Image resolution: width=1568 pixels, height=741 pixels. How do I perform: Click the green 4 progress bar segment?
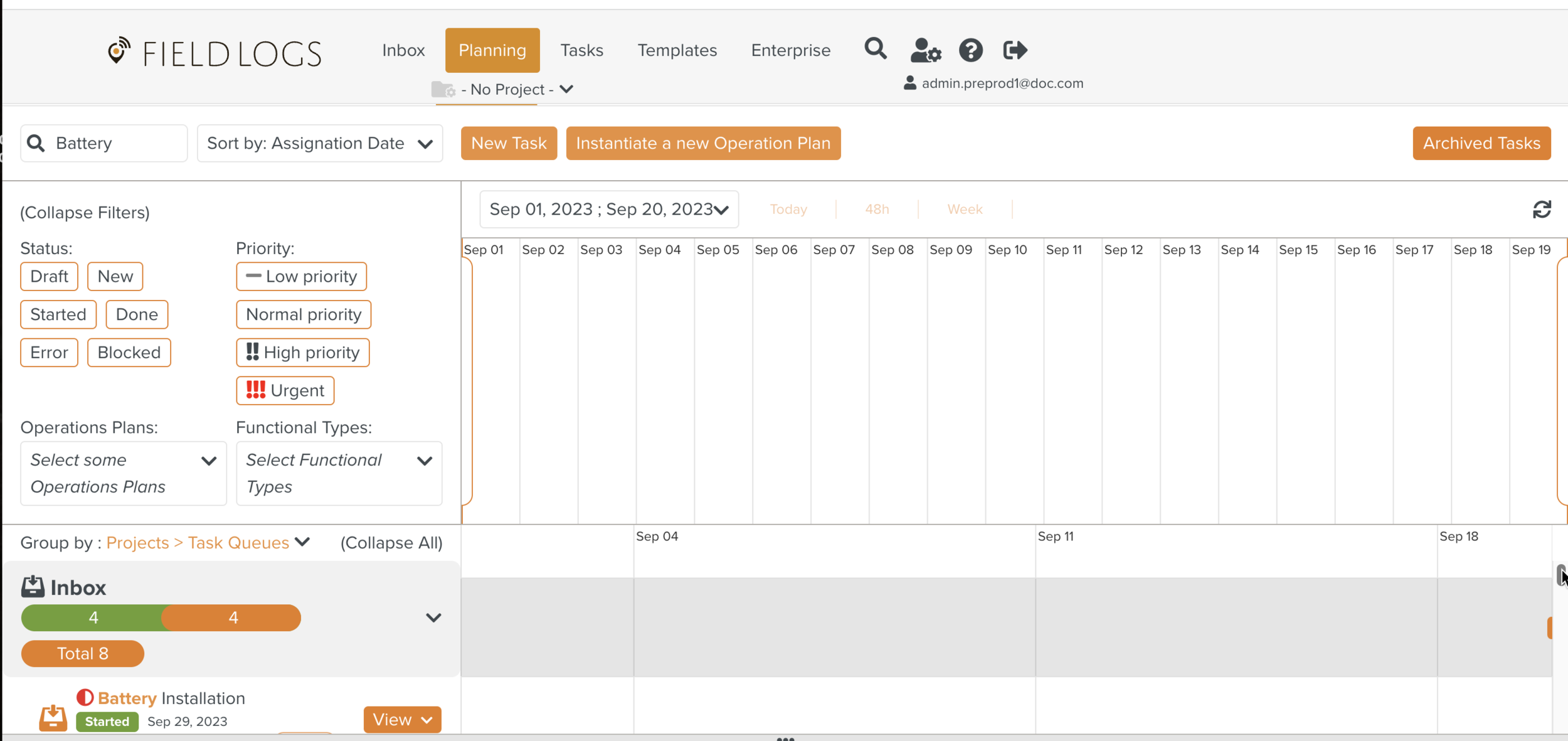[93, 618]
